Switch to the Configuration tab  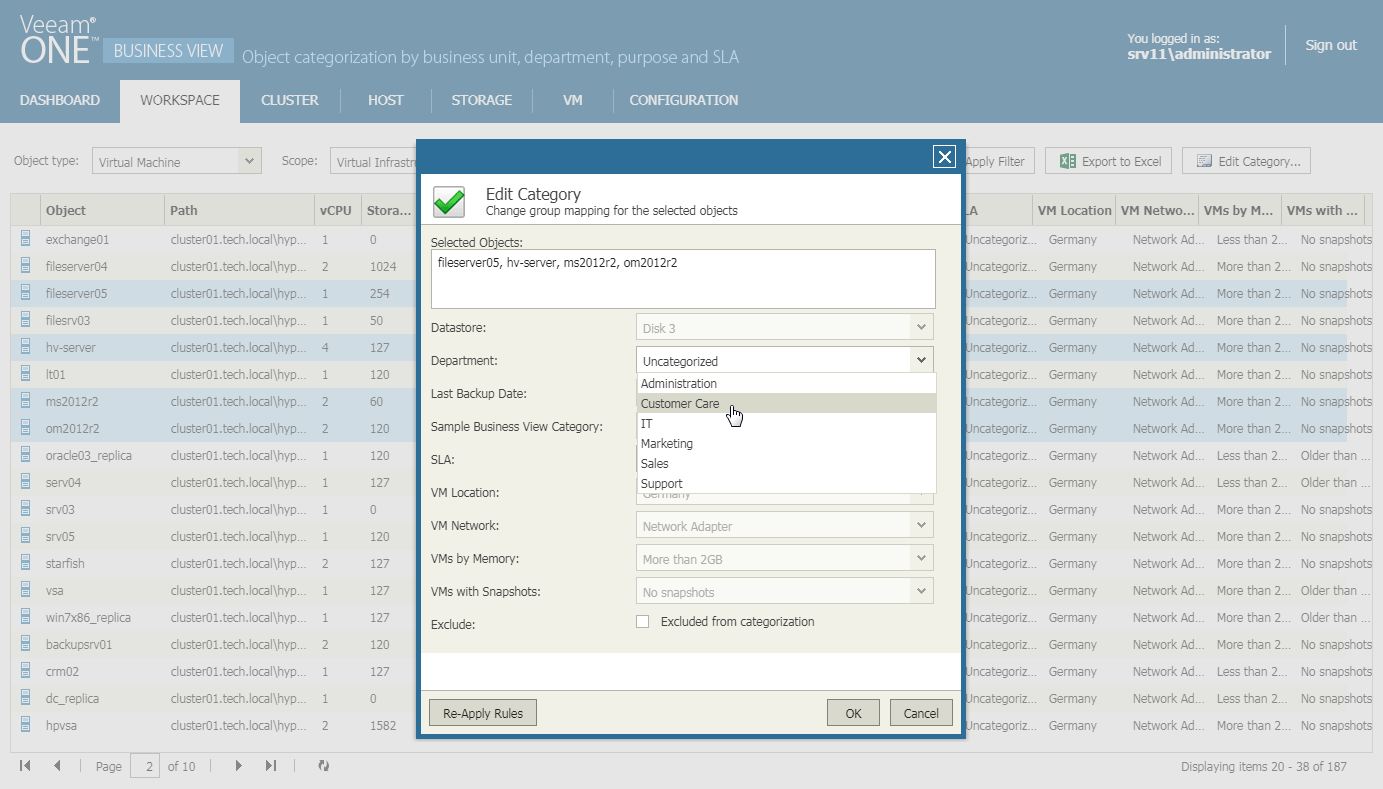684,101
